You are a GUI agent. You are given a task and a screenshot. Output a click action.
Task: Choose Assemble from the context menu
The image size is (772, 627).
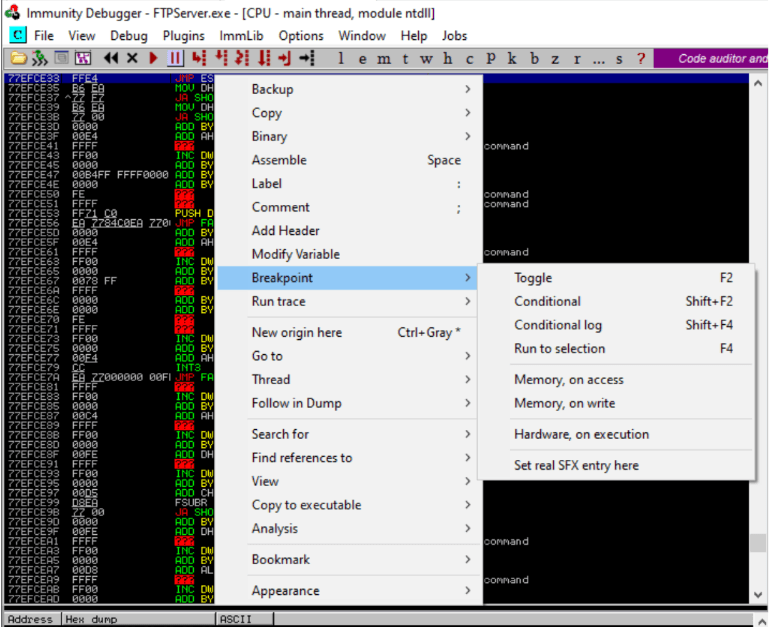coord(349,160)
